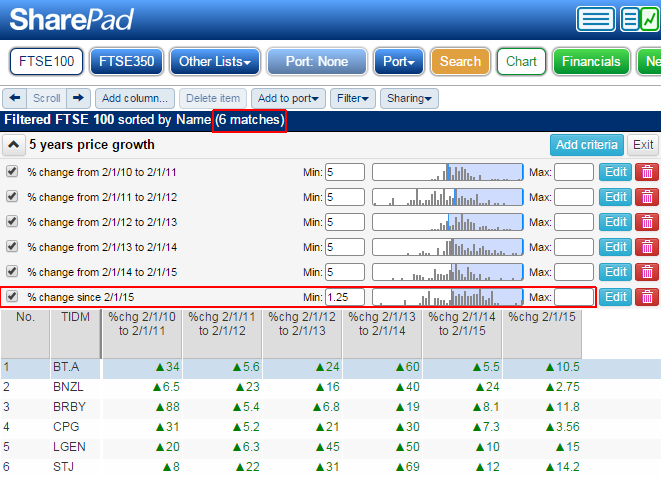Viewport: 661px width, 477px height.
Task: Click the 2/1/14 to 2/1/15 histogram slider
Action: pos(448,272)
